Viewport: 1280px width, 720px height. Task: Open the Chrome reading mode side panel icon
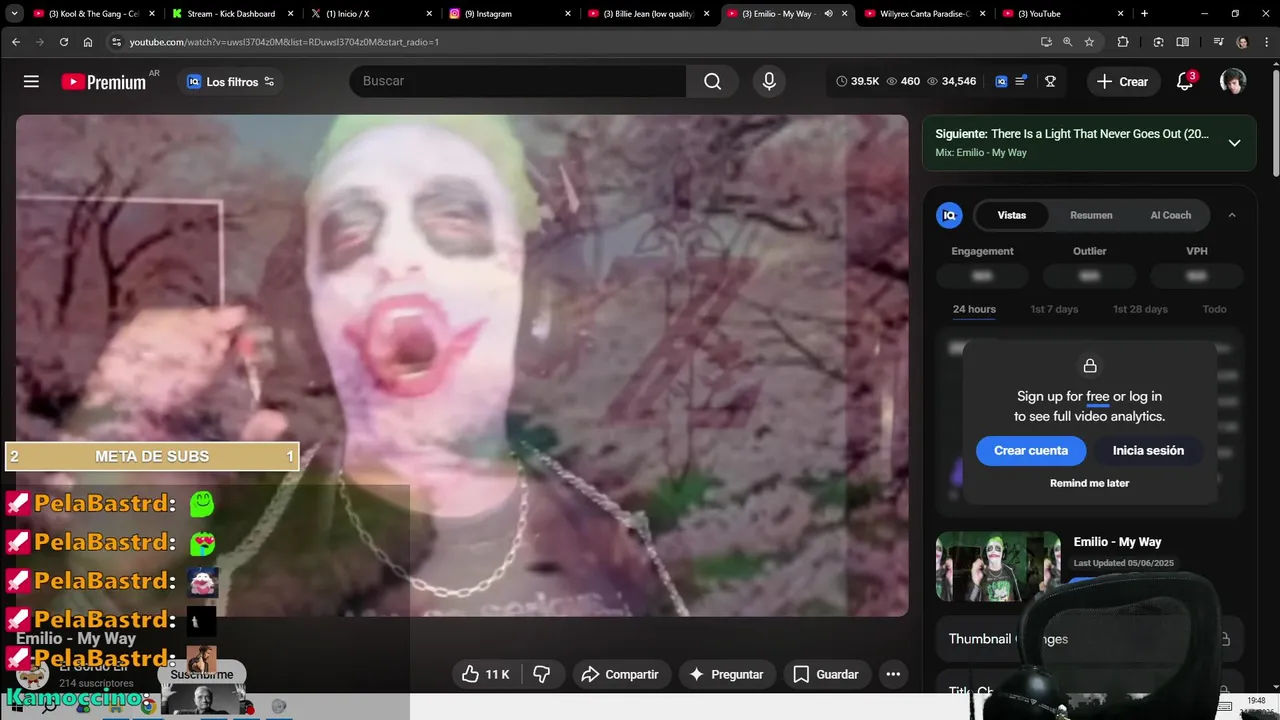point(1182,42)
